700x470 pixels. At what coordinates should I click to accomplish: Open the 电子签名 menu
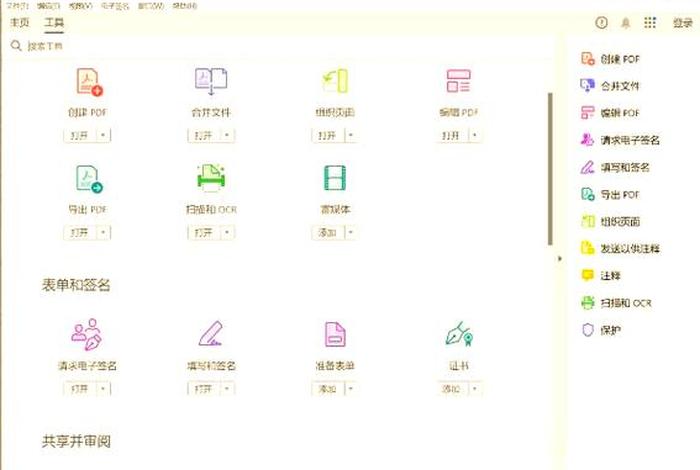click(115, 6)
